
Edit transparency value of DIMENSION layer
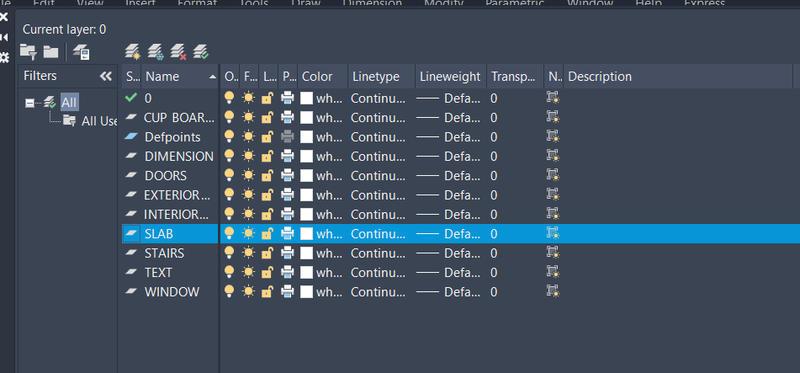494,156
